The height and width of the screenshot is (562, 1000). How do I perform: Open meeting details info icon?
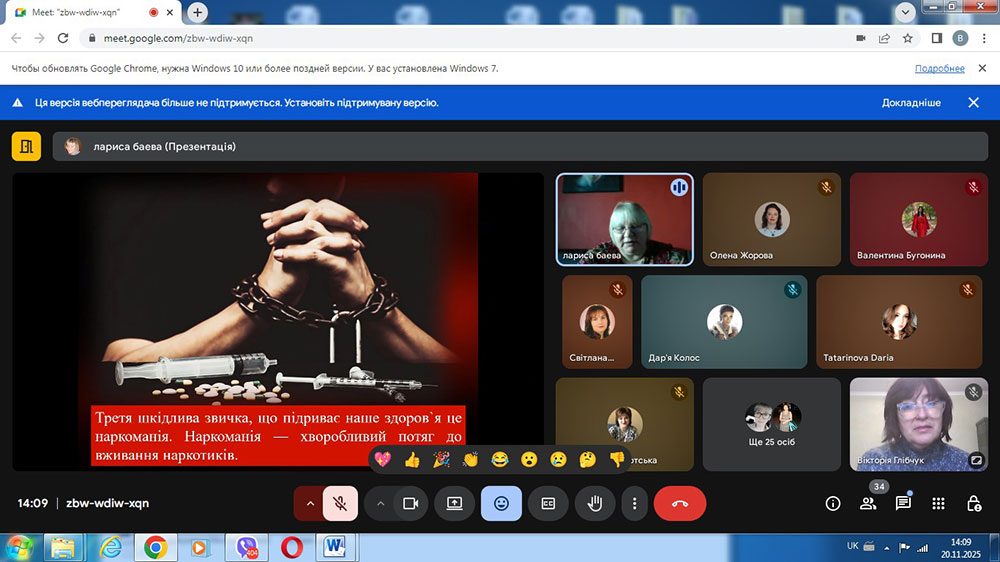(833, 504)
